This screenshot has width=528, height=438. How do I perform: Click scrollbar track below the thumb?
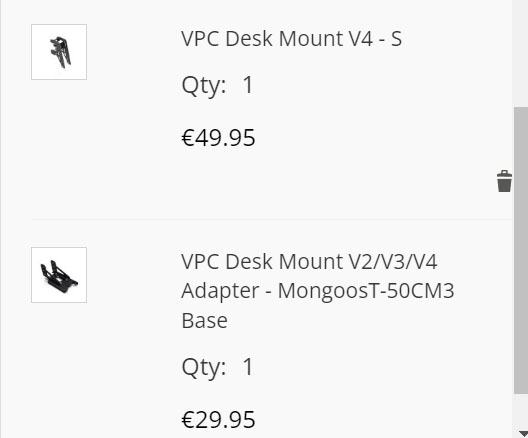[521, 410]
